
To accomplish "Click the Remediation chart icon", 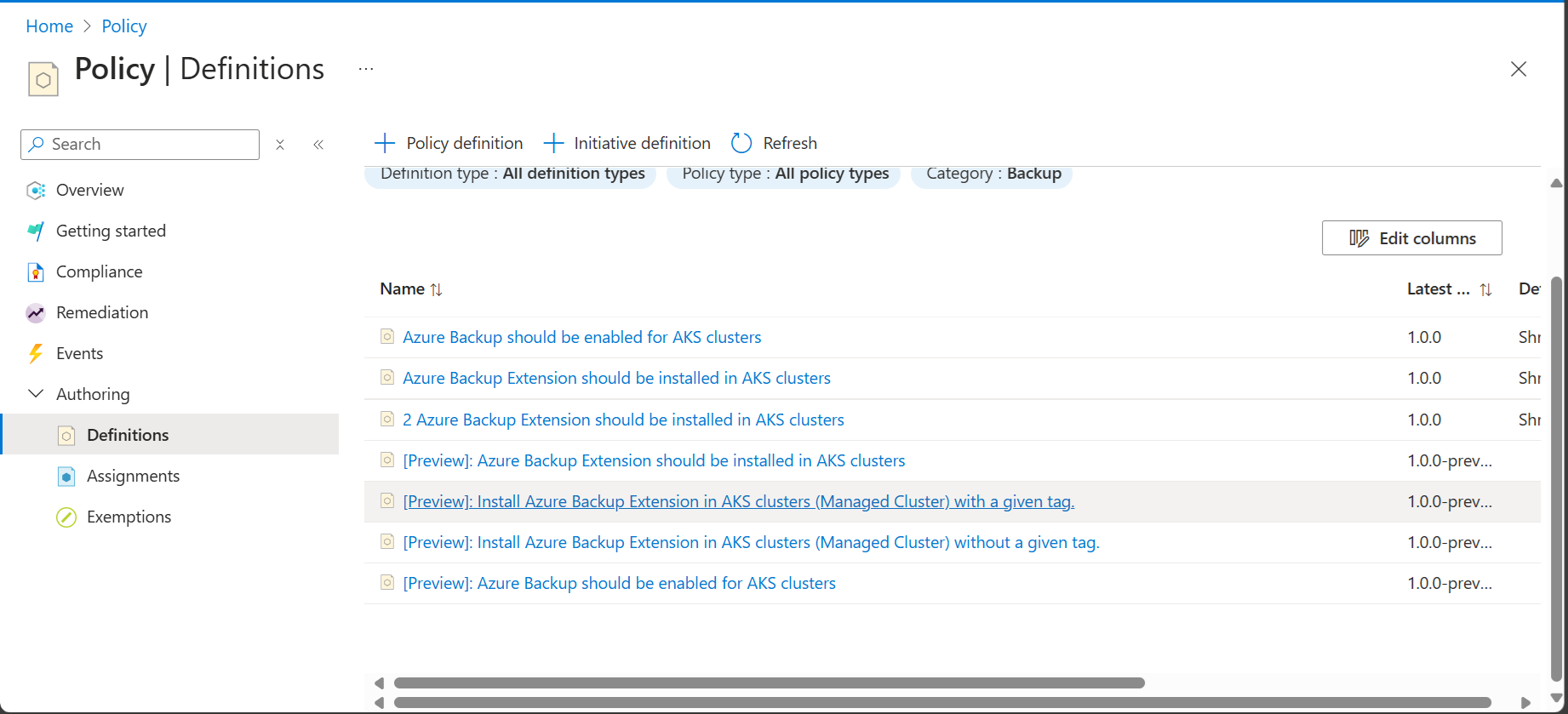I will point(36,312).
